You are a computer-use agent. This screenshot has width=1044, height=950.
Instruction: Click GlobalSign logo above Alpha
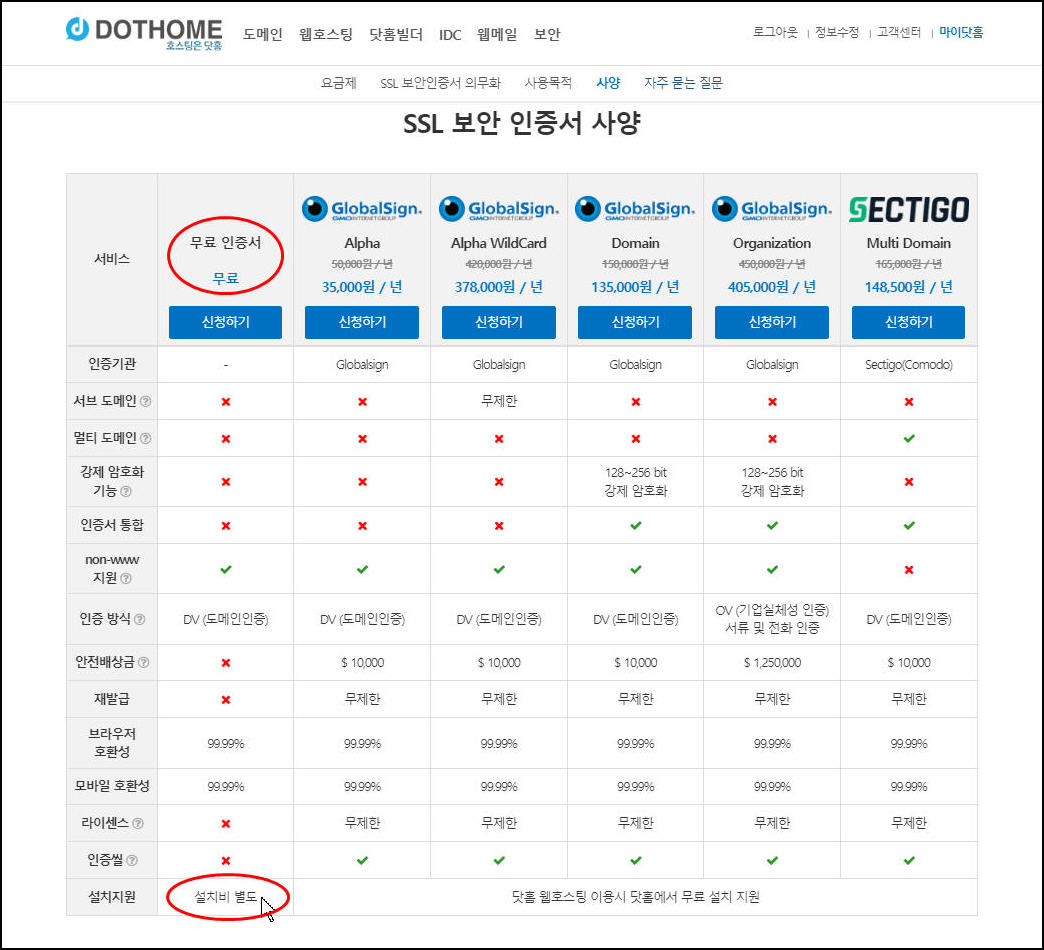(x=362, y=209)
